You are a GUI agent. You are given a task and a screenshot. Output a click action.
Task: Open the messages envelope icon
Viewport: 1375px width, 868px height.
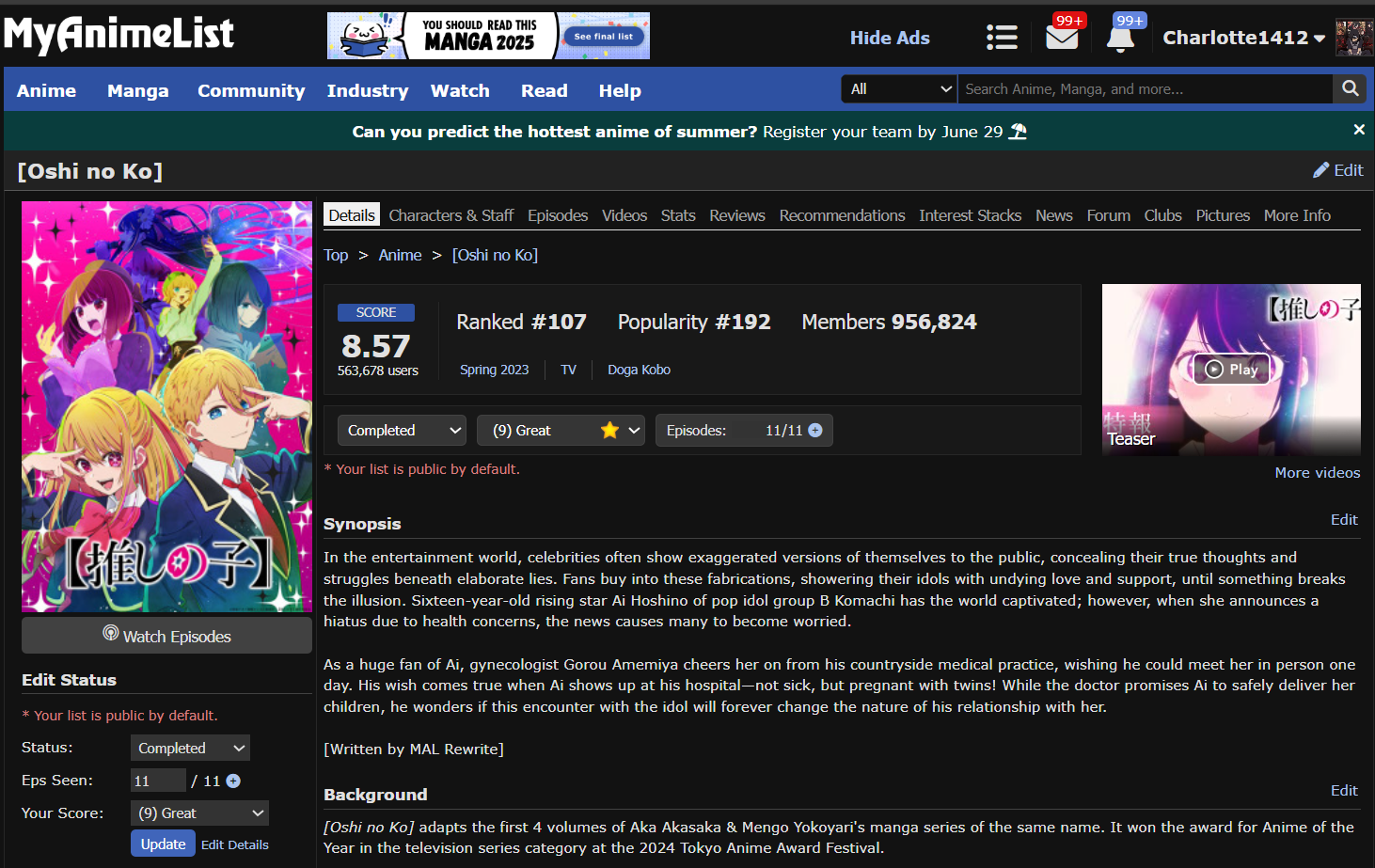point(1062,39)
